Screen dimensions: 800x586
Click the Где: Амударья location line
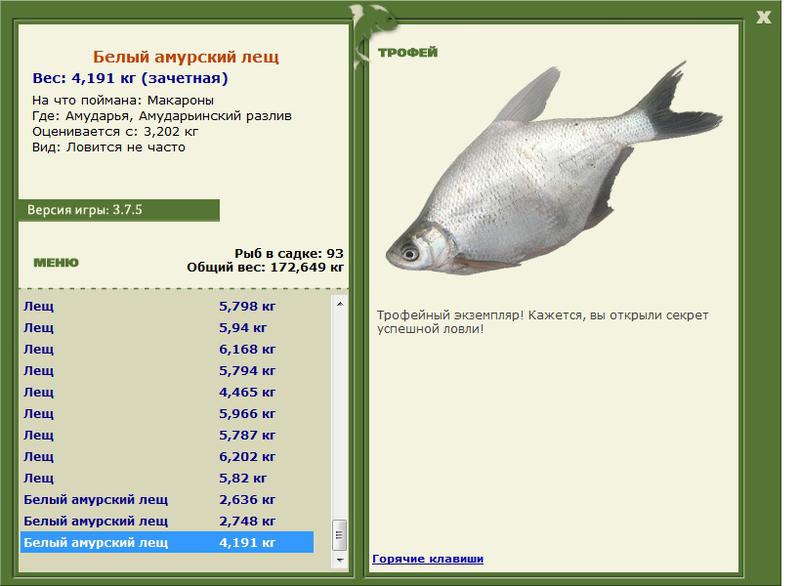(x=162, y=116)
